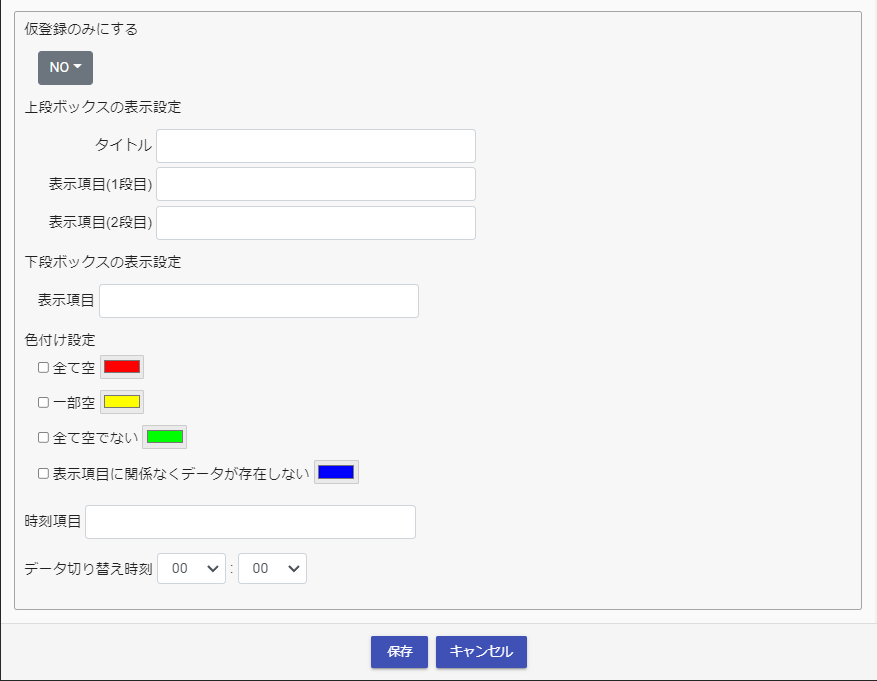Click the 時刻項目 input field

tap(250, 522)
